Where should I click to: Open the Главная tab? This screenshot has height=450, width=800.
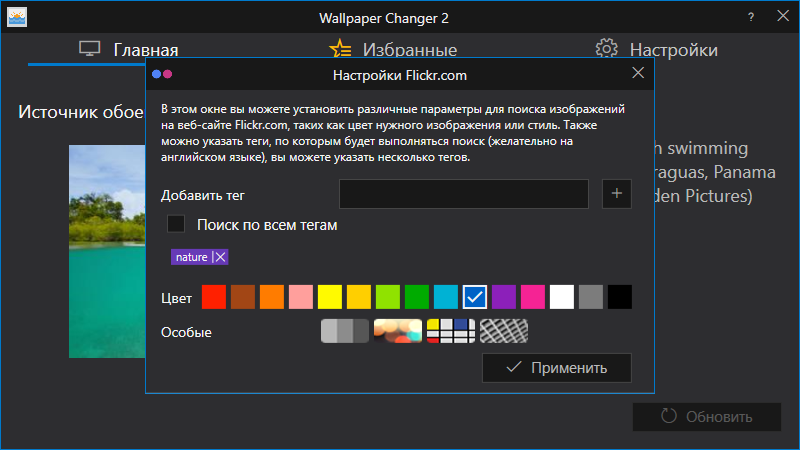pos(129,49)
